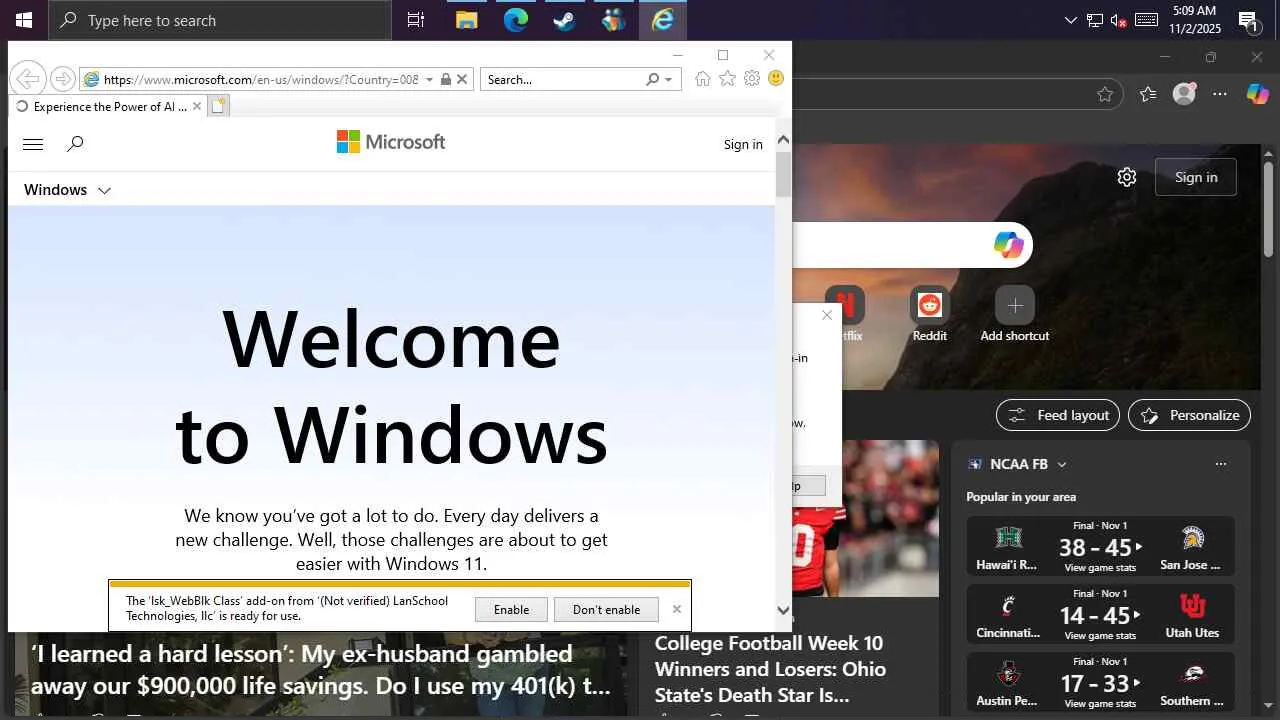Select the Internet Explorer taskbar icon
The width and height of the screenshot is (1280, 720).
(662, 20)
